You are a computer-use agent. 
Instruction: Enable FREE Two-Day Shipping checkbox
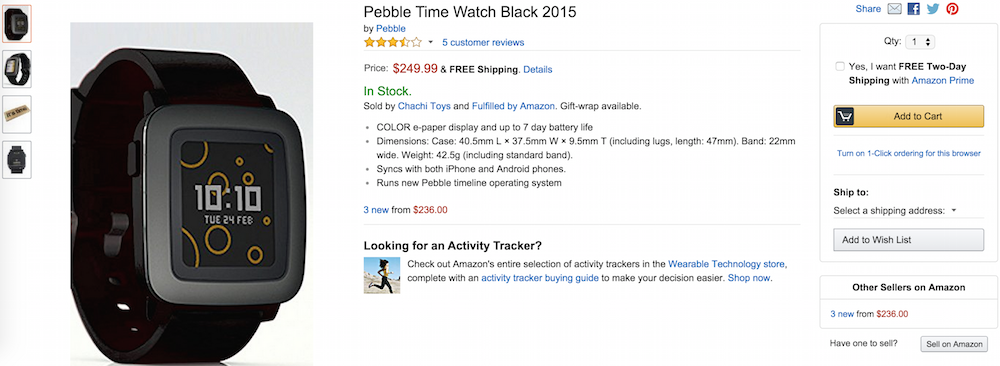pos(840,66)
